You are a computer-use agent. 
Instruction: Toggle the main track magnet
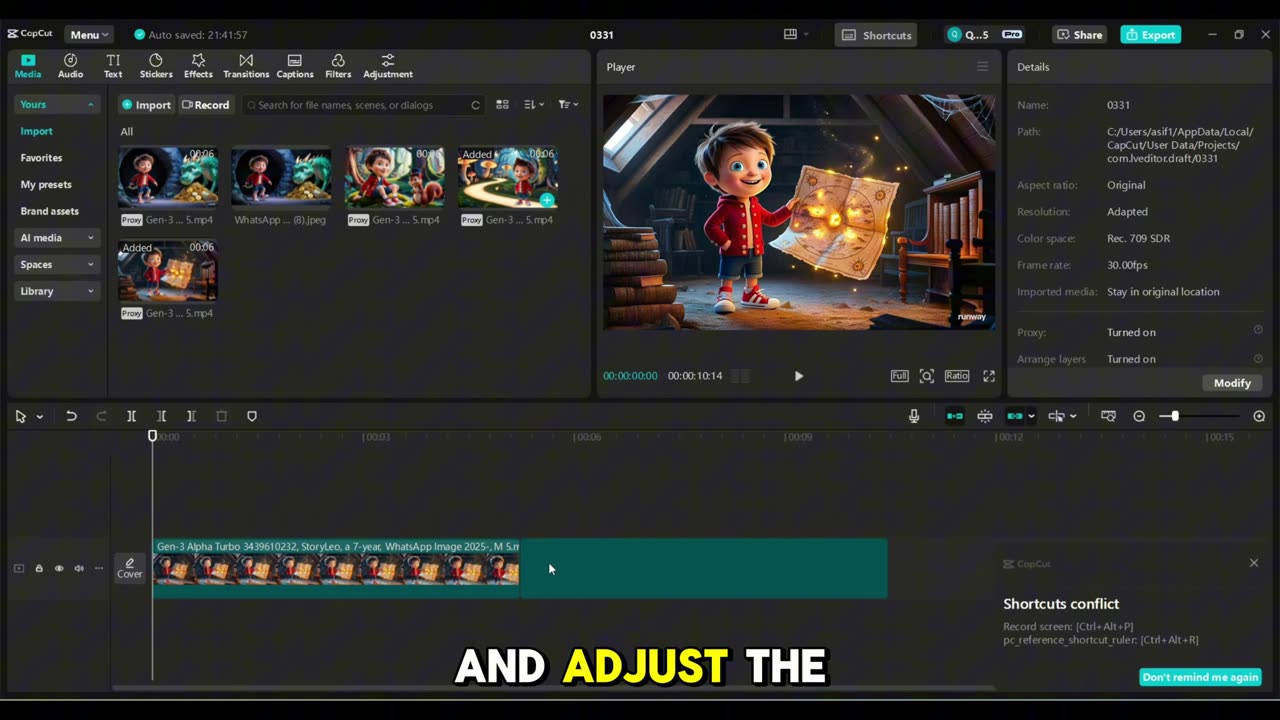pos(955,416)
